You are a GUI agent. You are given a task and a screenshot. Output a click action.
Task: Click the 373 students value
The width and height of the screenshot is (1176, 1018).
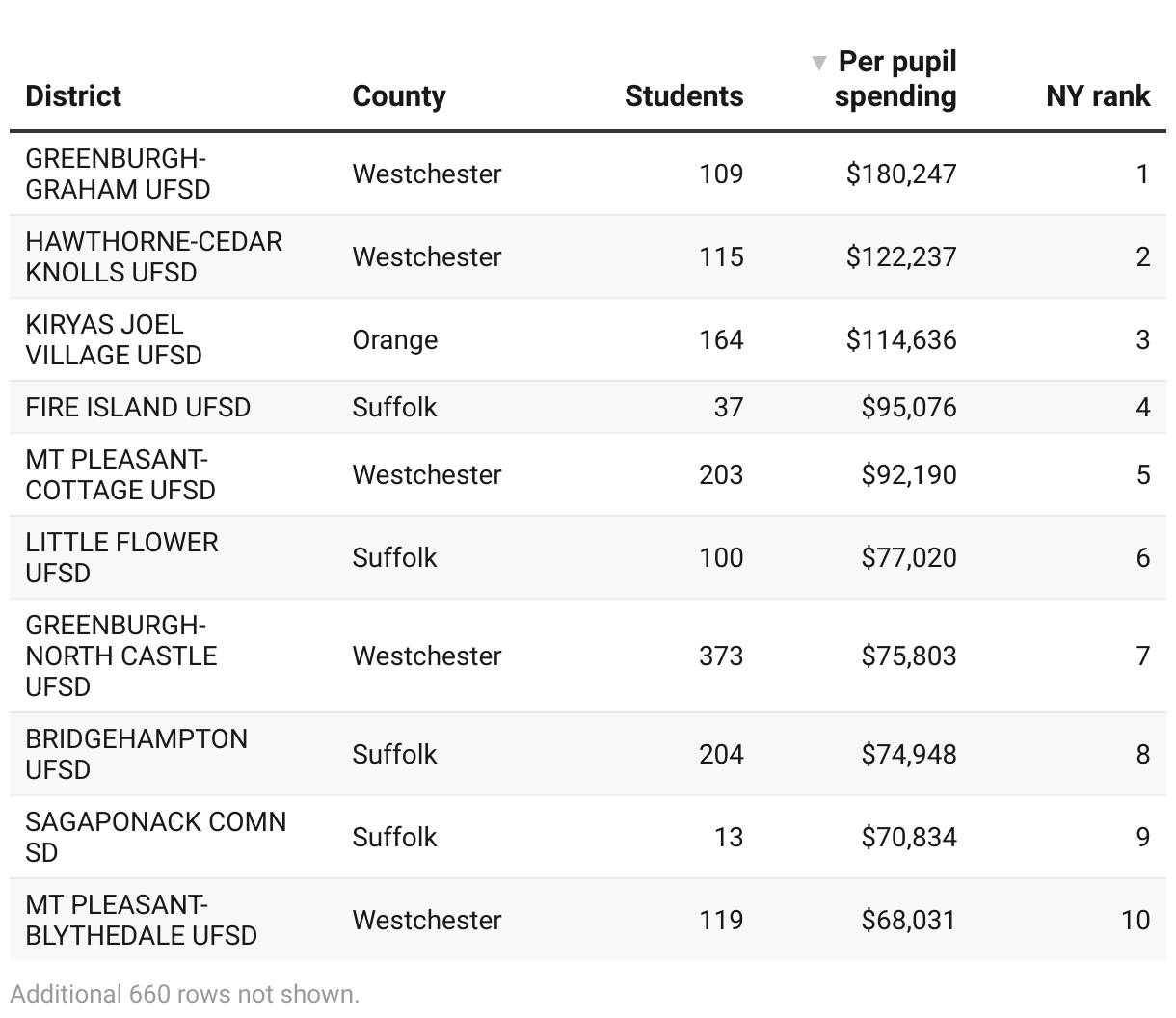pos(721,656)
